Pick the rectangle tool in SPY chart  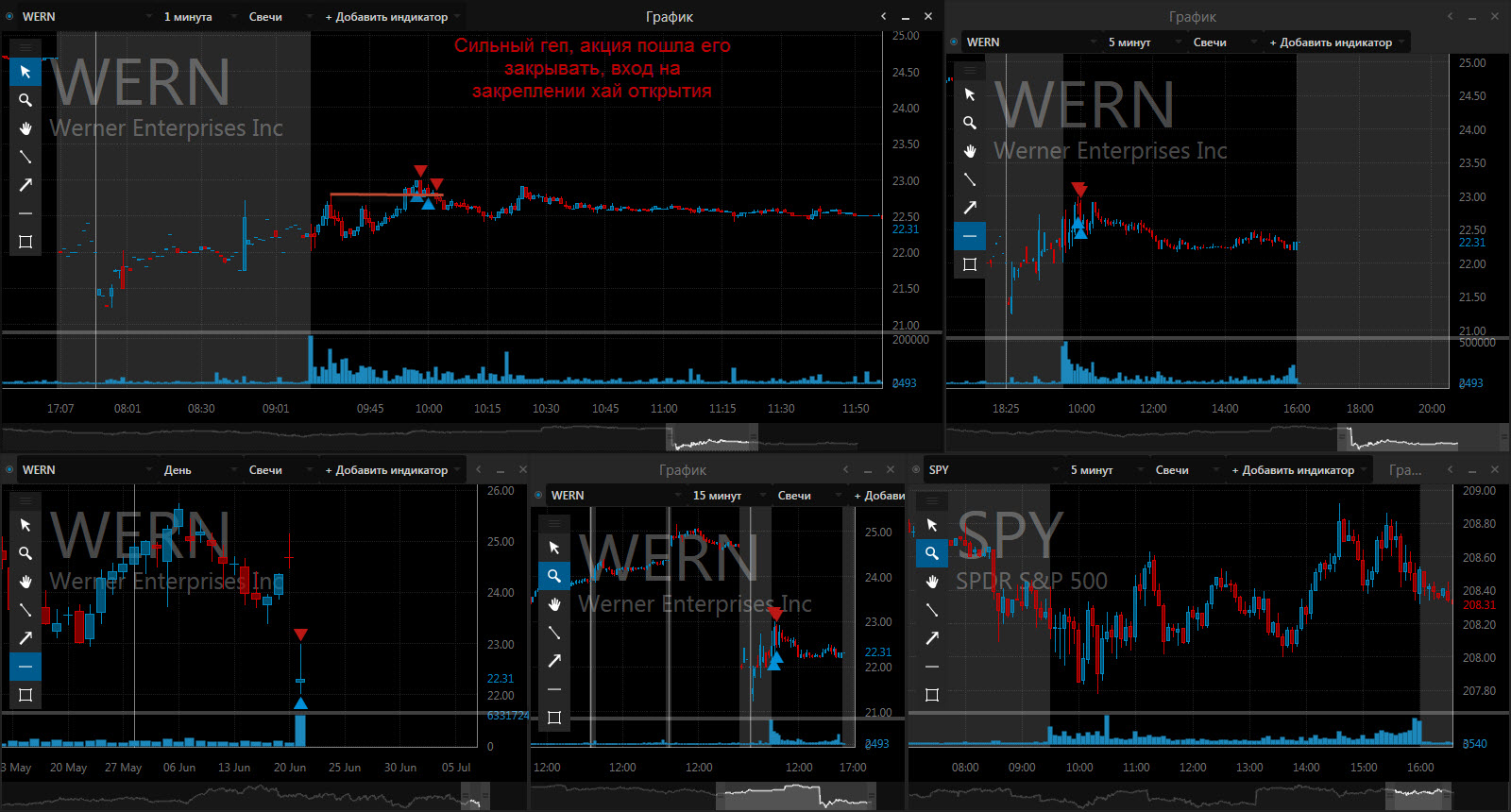[932, 695]
